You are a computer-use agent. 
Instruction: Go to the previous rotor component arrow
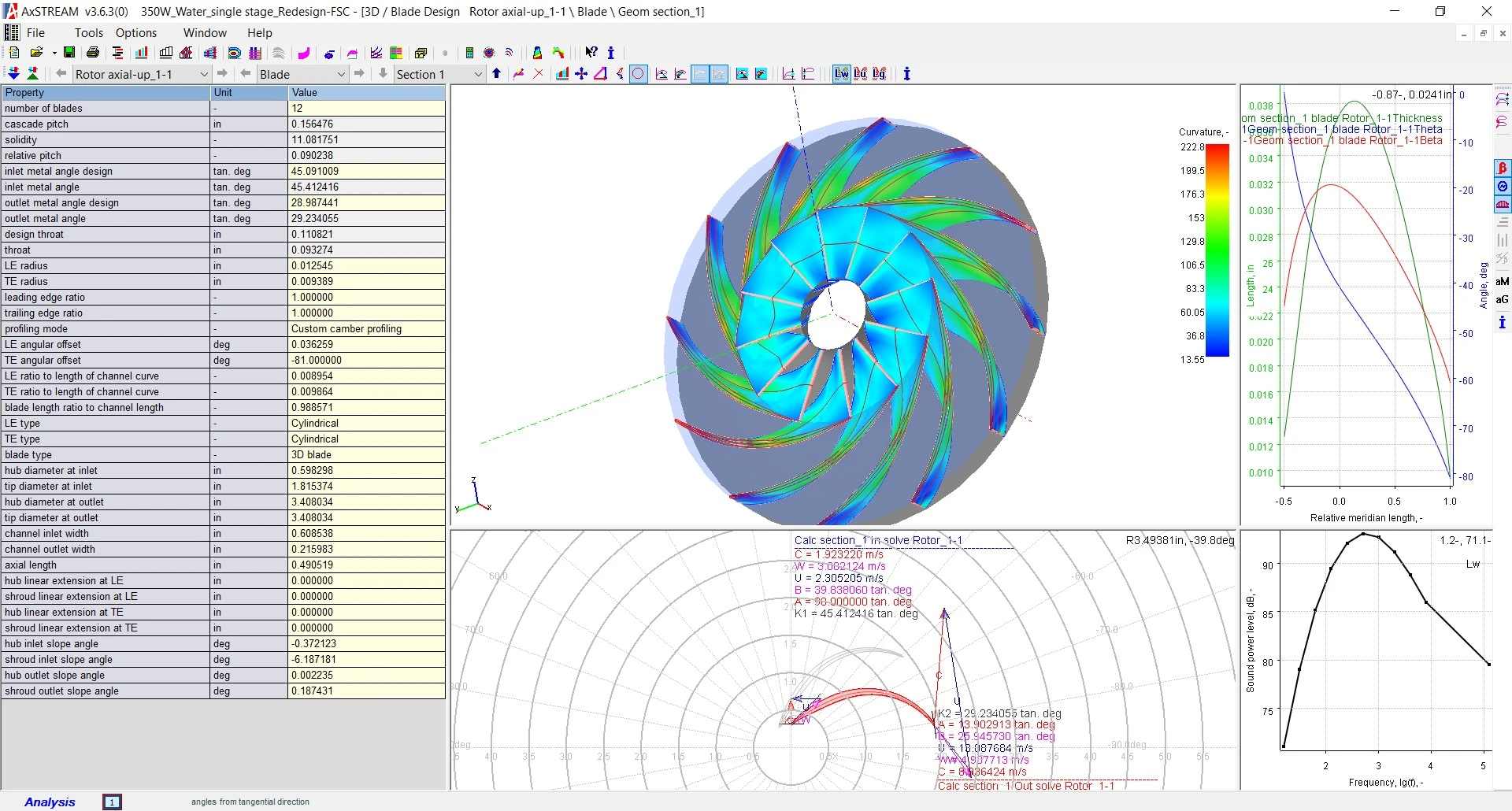tap(61, 73)
